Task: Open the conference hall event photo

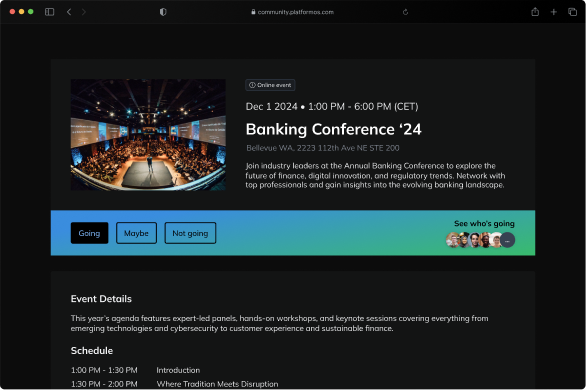Action: coord(148,135)
